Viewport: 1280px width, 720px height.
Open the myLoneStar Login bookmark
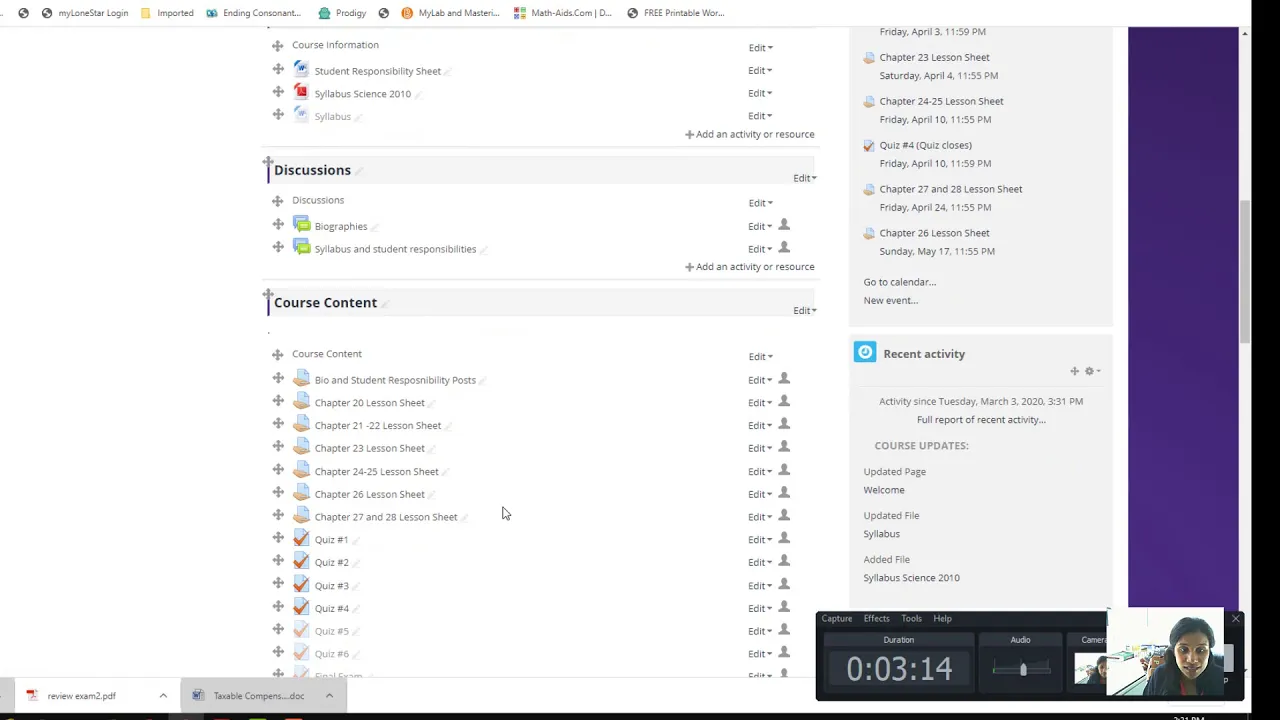point(85,13)
